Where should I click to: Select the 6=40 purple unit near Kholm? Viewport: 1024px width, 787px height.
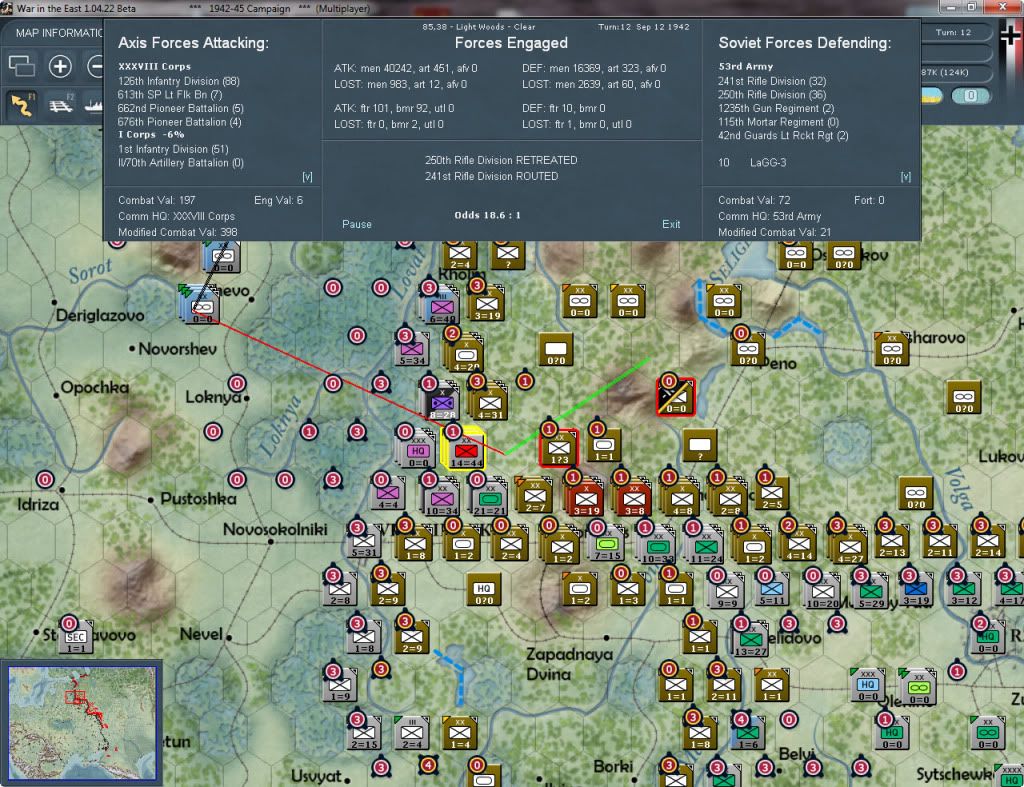coord(441,305)
